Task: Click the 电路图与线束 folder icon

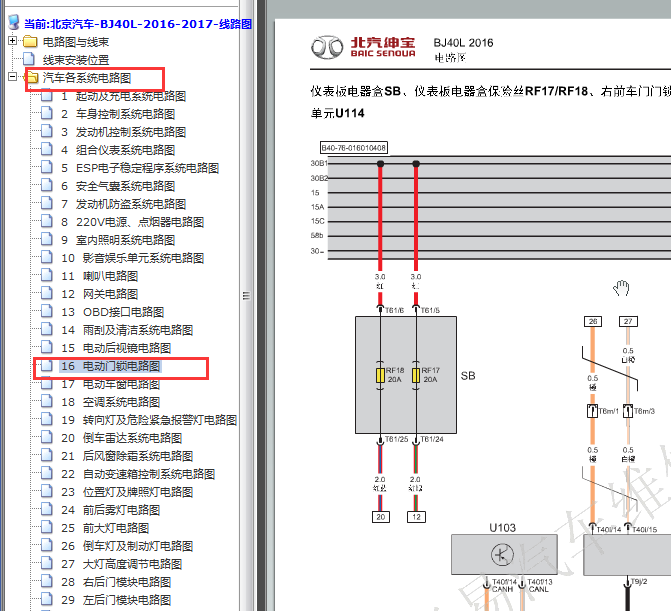Action: tap(30, 42)
